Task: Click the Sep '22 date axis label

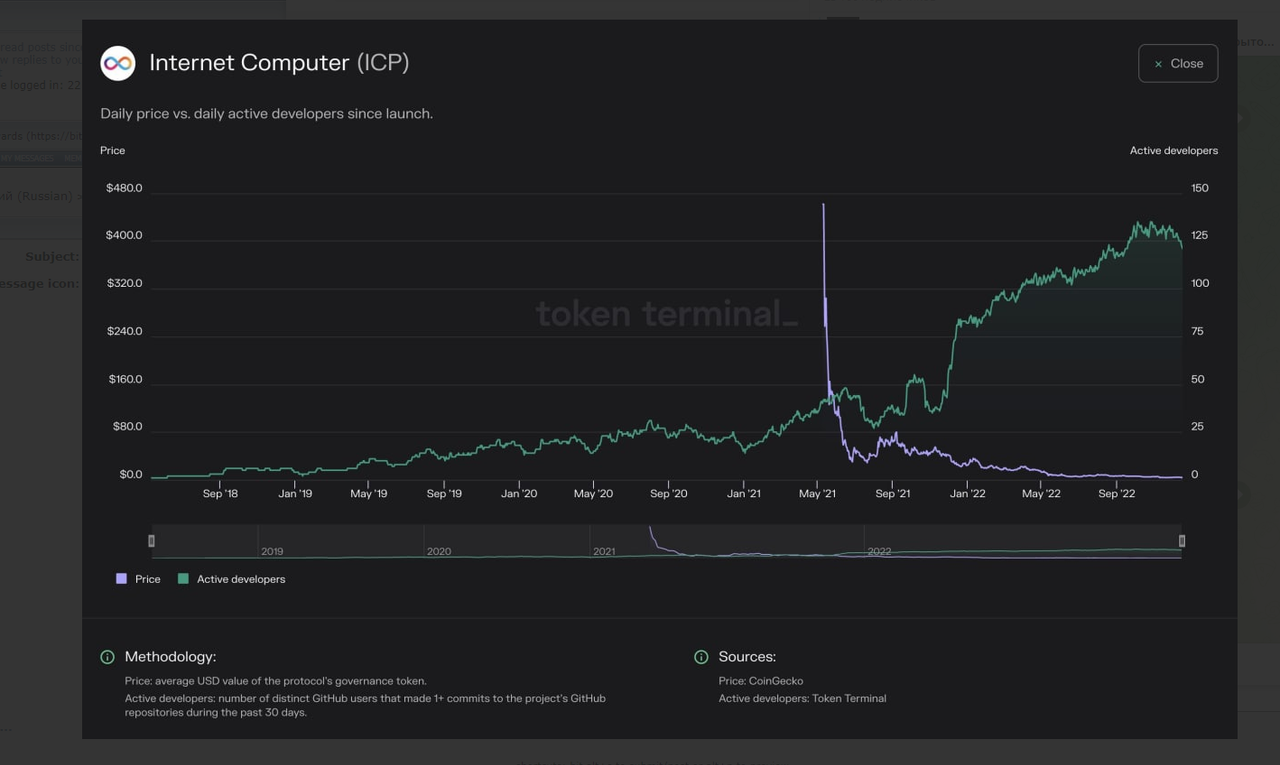Action: 1116,494
